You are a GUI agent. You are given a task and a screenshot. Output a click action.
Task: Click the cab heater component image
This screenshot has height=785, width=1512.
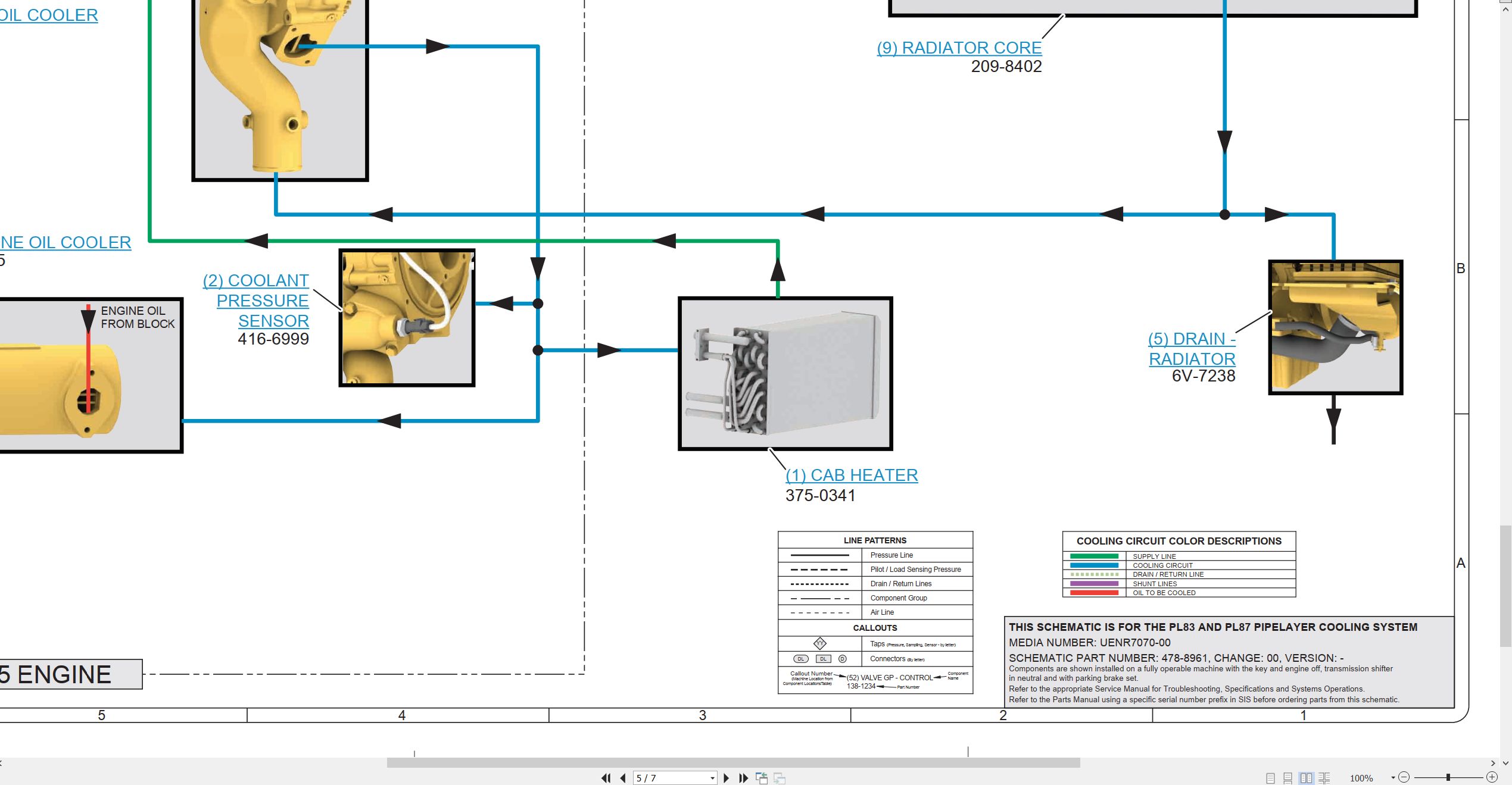pyautogui.click(x=785, y=373)
